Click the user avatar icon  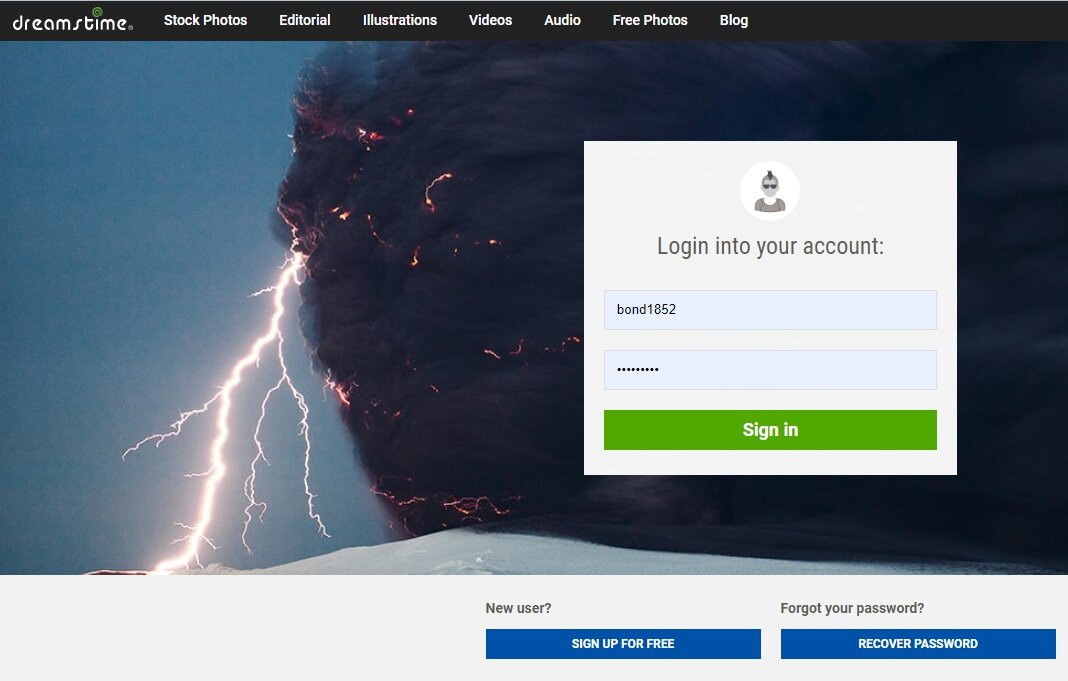[x=770, y=191]
